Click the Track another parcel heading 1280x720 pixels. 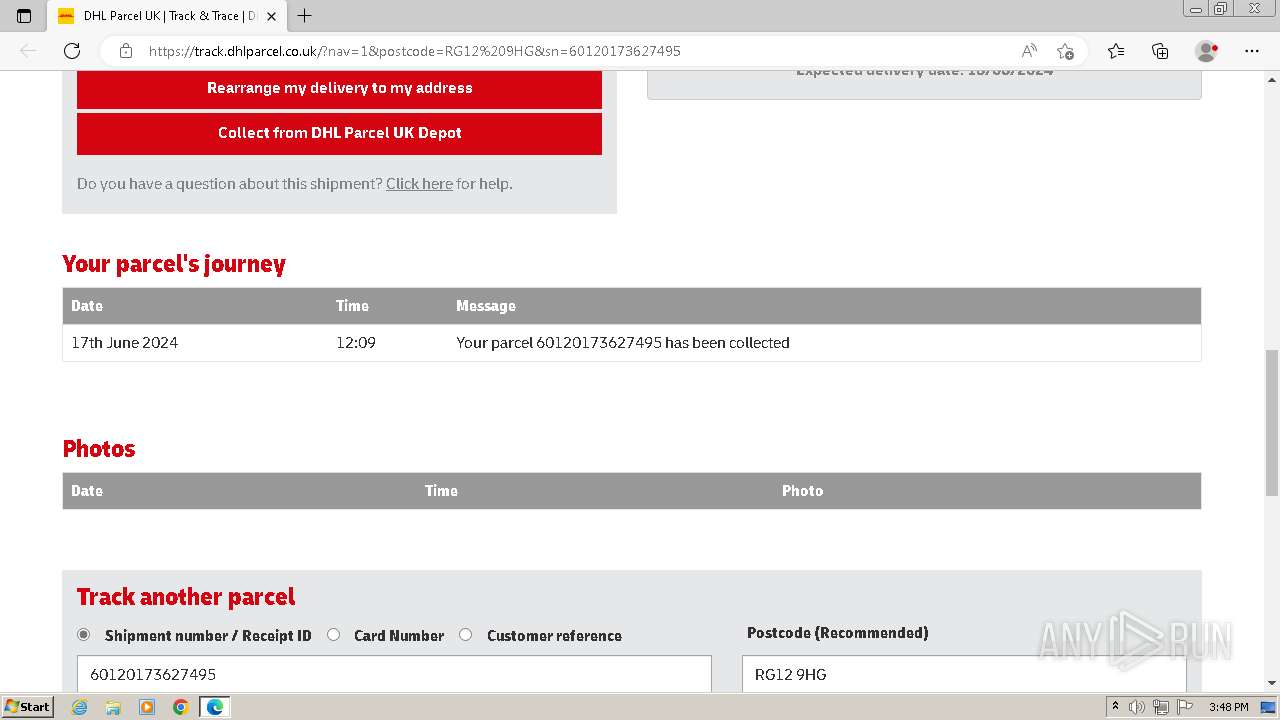coord(186,597)
